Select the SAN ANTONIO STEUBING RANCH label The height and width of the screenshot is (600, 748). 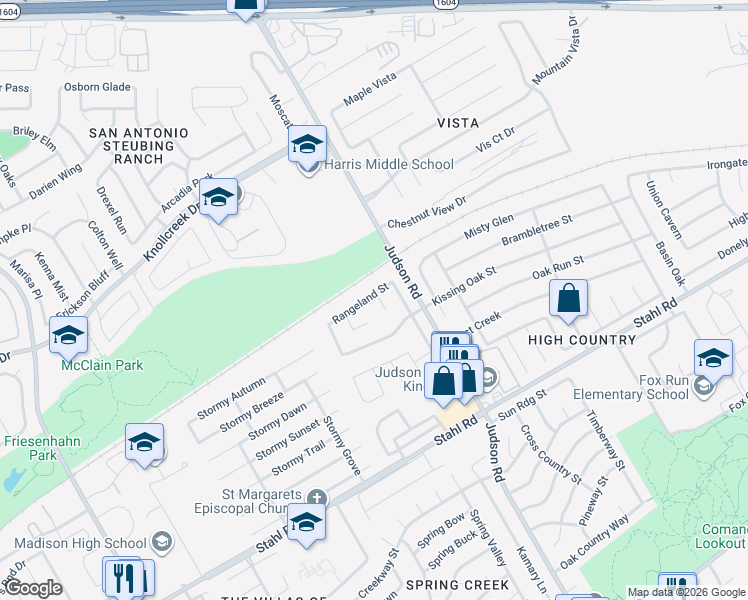point(139,146)
